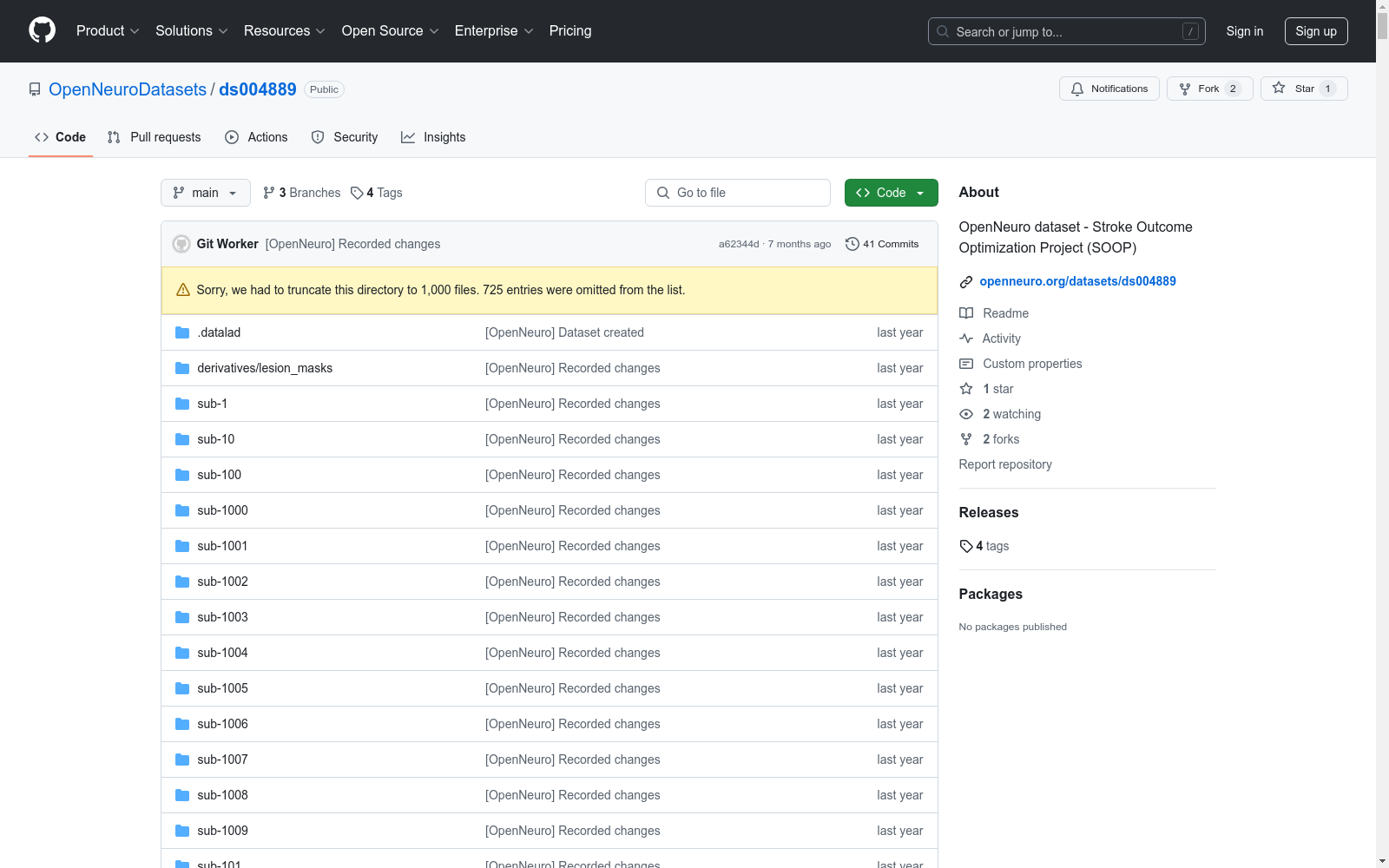
Task: Click the icon next to Custom properties
Action: point(966,364)
